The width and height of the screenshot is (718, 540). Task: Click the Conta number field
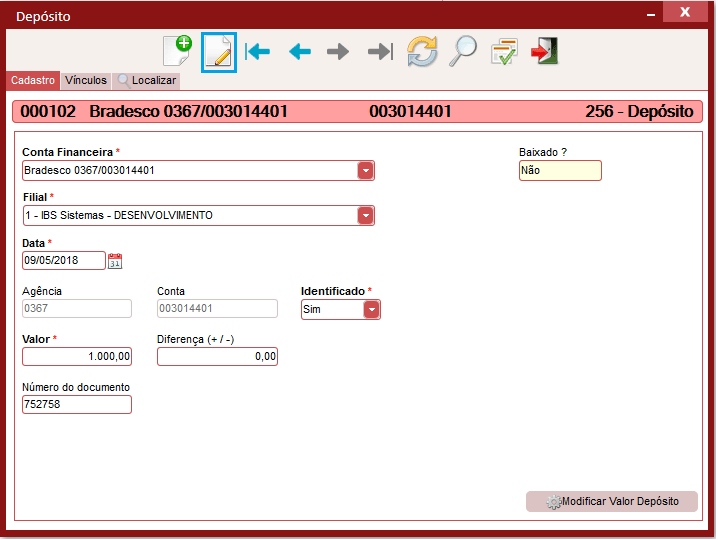click(x=217, y=308)
